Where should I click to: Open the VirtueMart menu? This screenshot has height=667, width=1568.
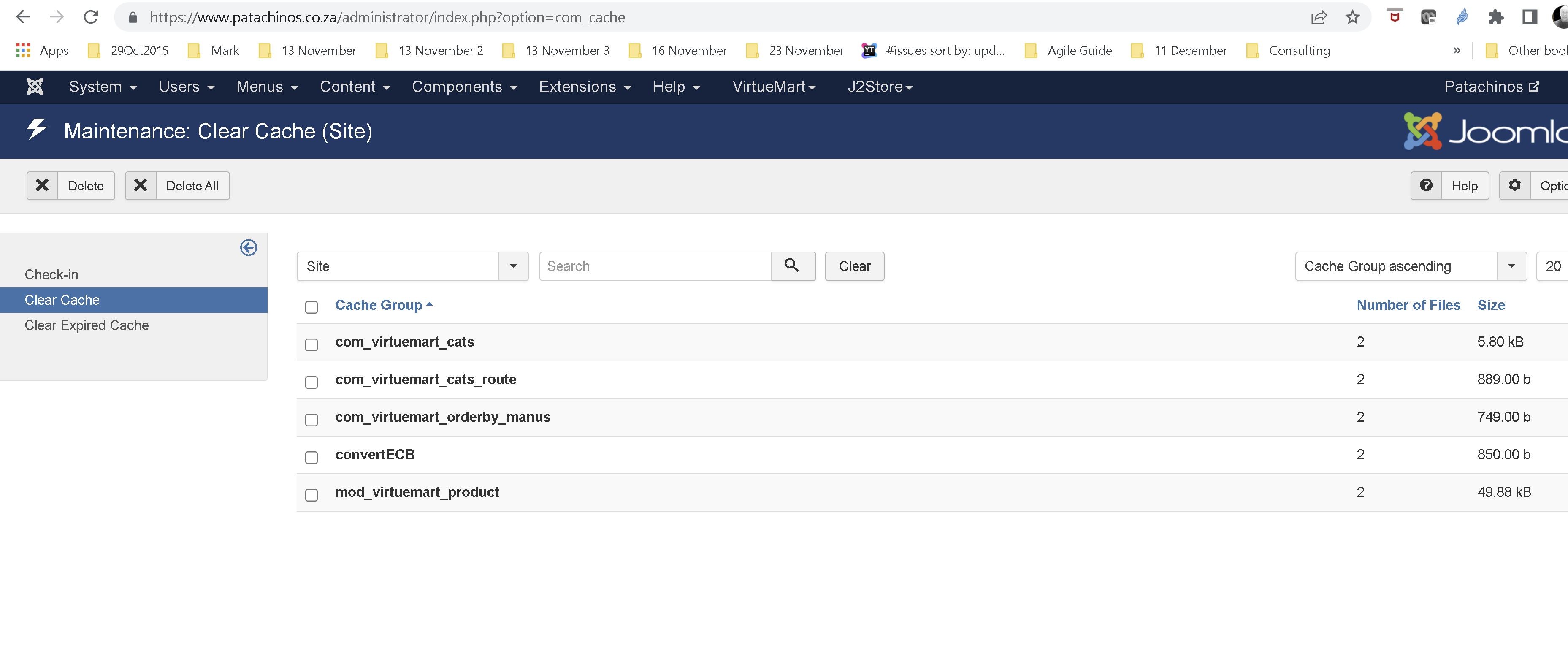click(x=773, y=87)
